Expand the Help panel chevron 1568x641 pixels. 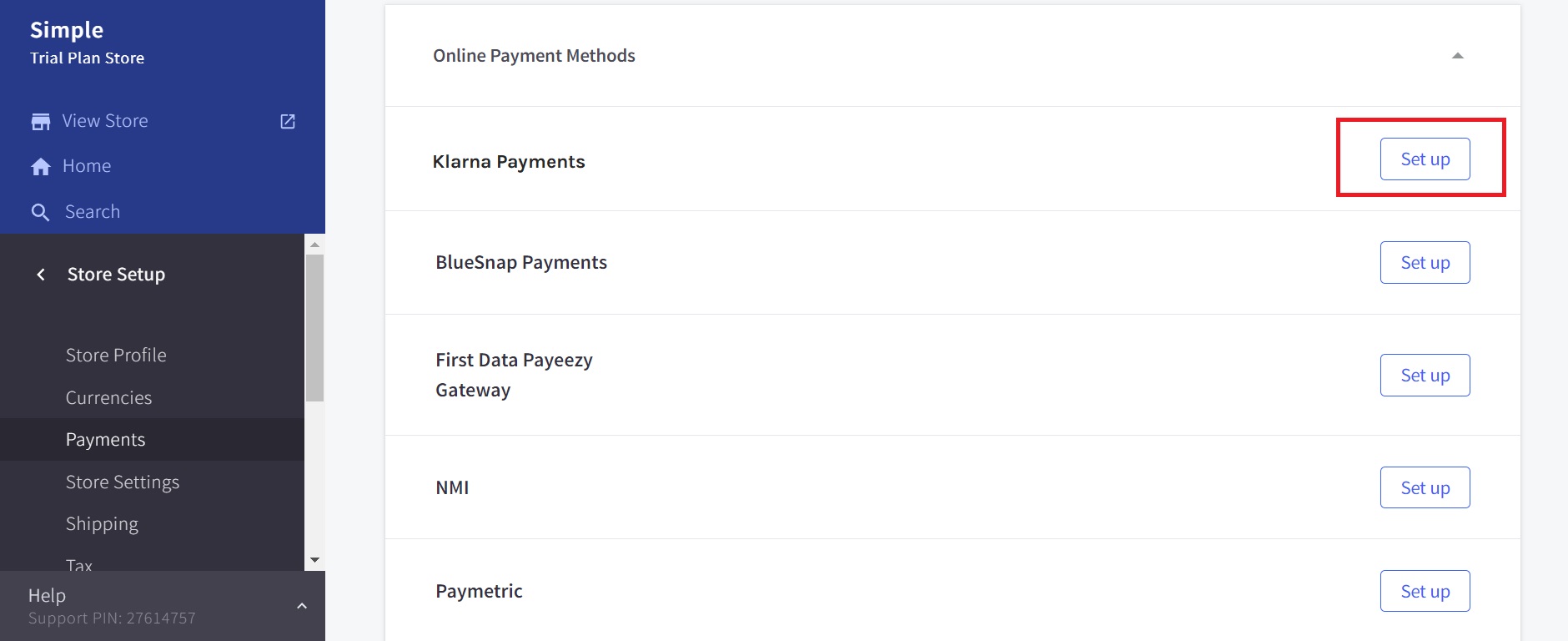pos(302,606)
